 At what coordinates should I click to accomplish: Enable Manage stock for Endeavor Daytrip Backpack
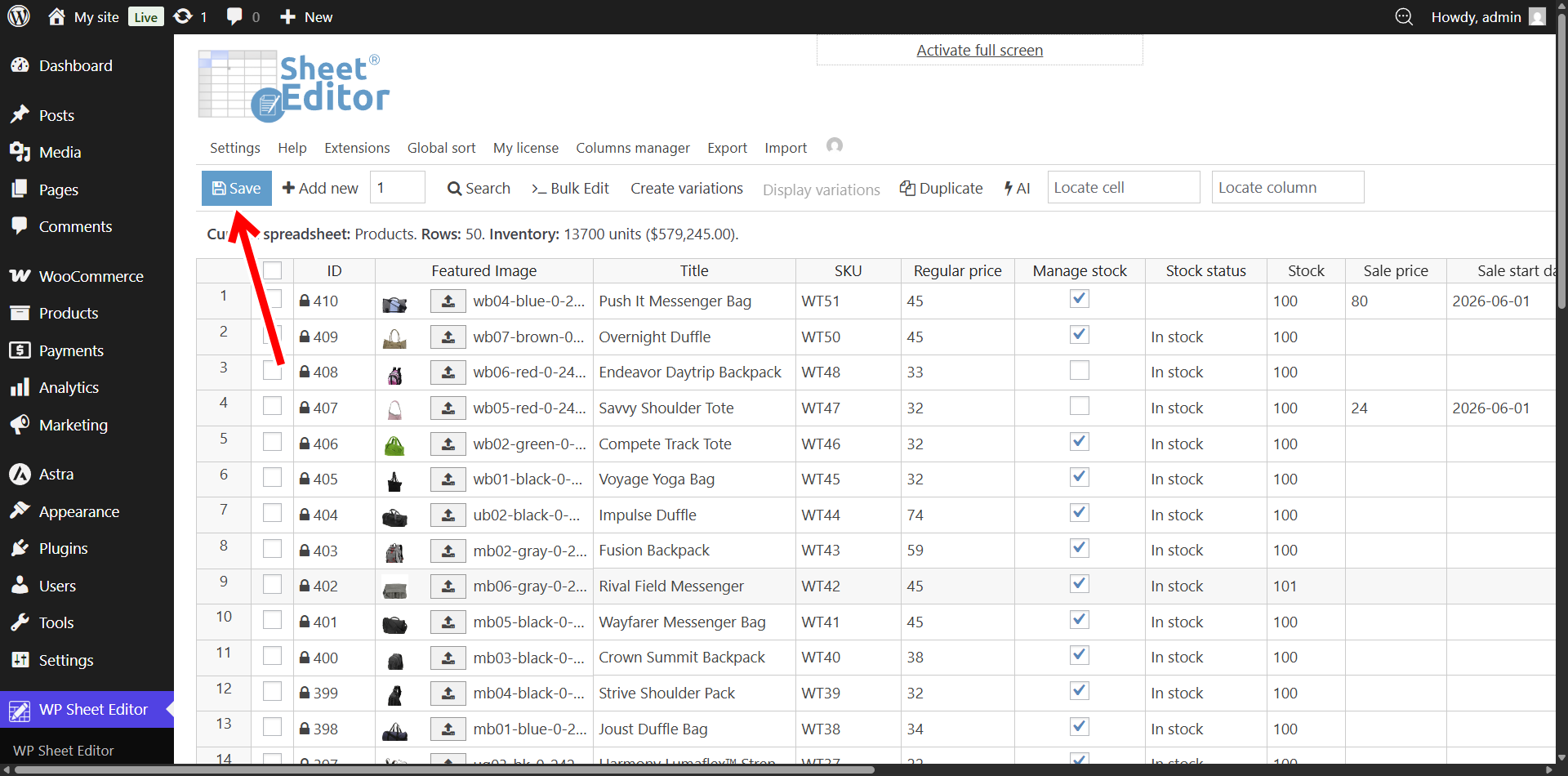click(x=1080, y=370)
